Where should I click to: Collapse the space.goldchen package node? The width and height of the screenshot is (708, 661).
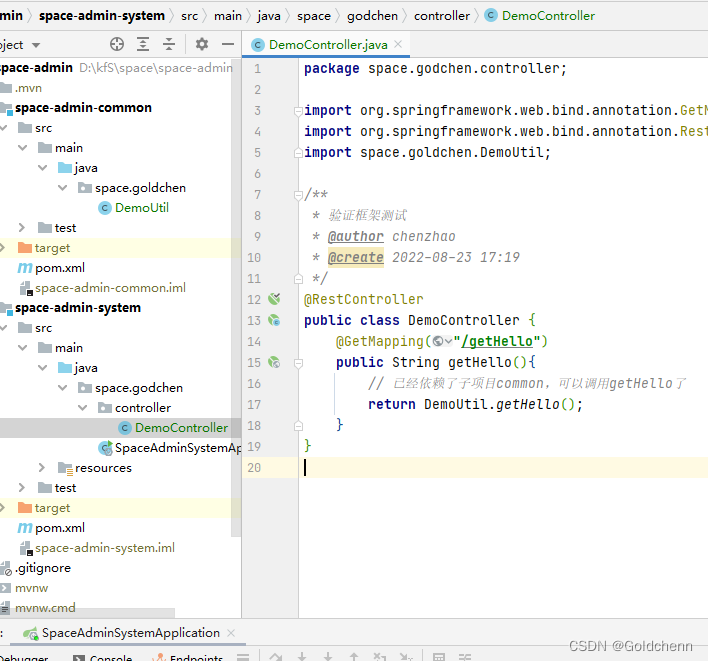pos(64,188)
